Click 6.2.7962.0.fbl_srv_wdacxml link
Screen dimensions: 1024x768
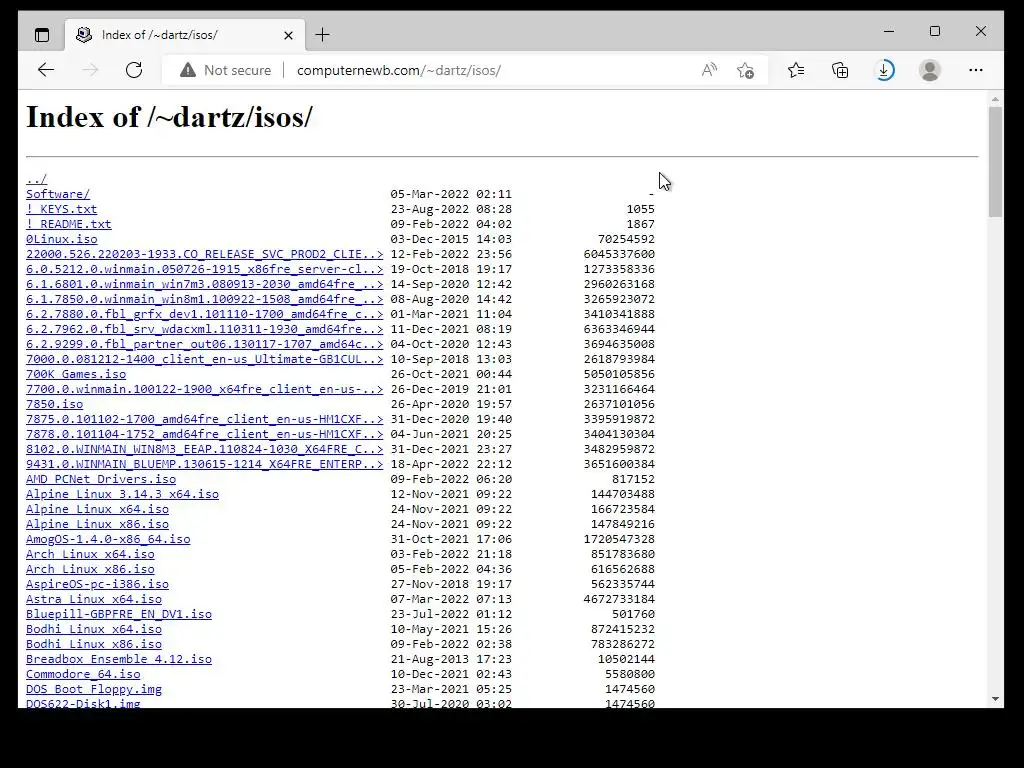(x=204, y=329)
